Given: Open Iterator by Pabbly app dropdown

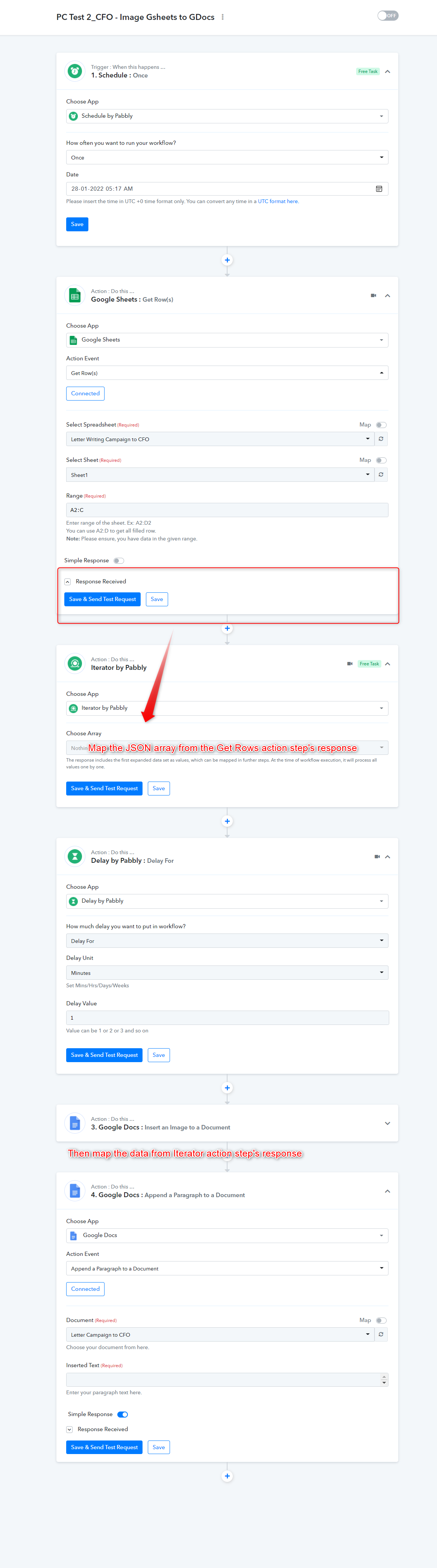Looking at the screenshot, I should click(x=227, y=709).
